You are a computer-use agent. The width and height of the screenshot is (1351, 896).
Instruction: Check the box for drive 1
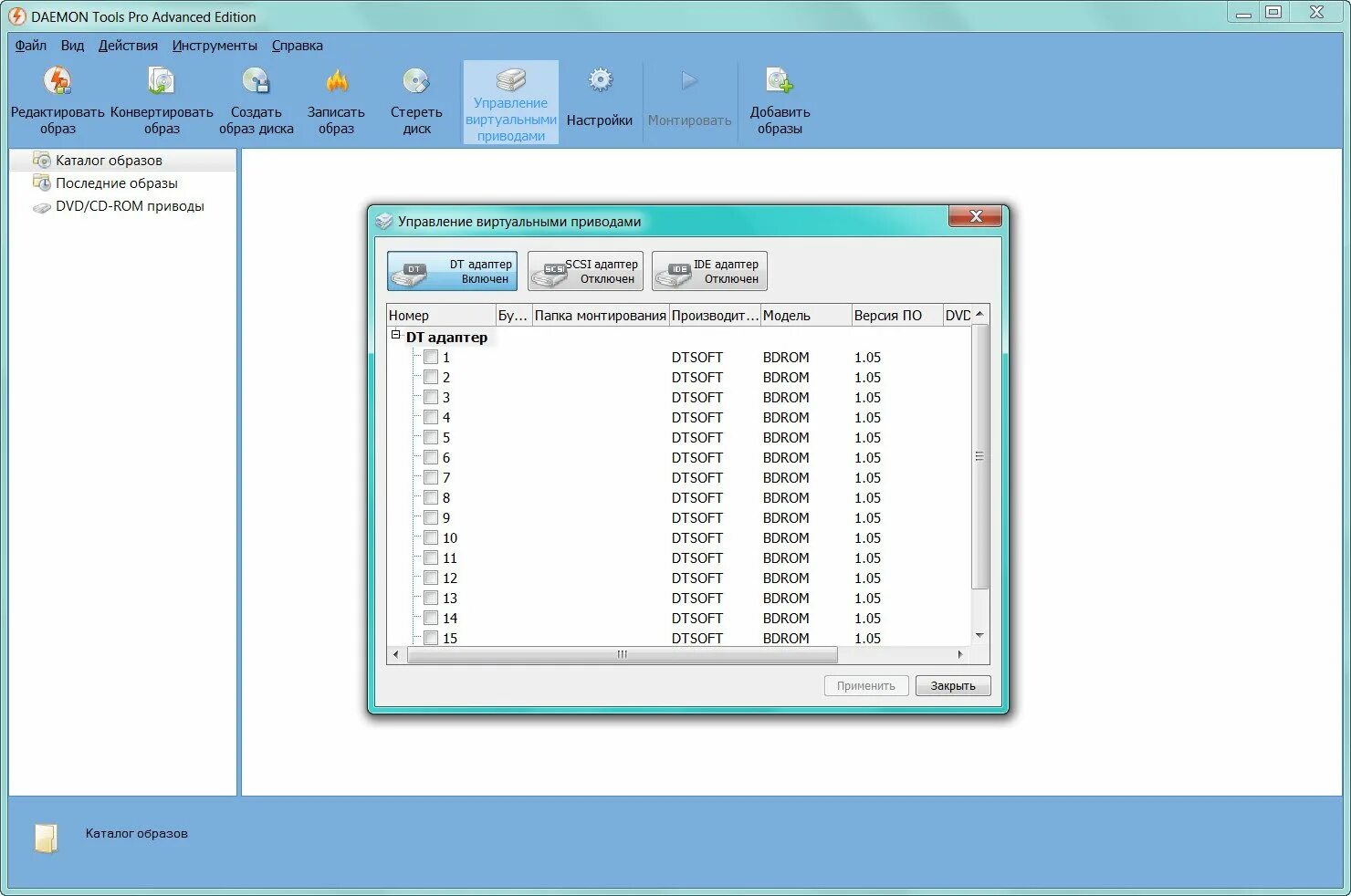click(x=431, y=357)
